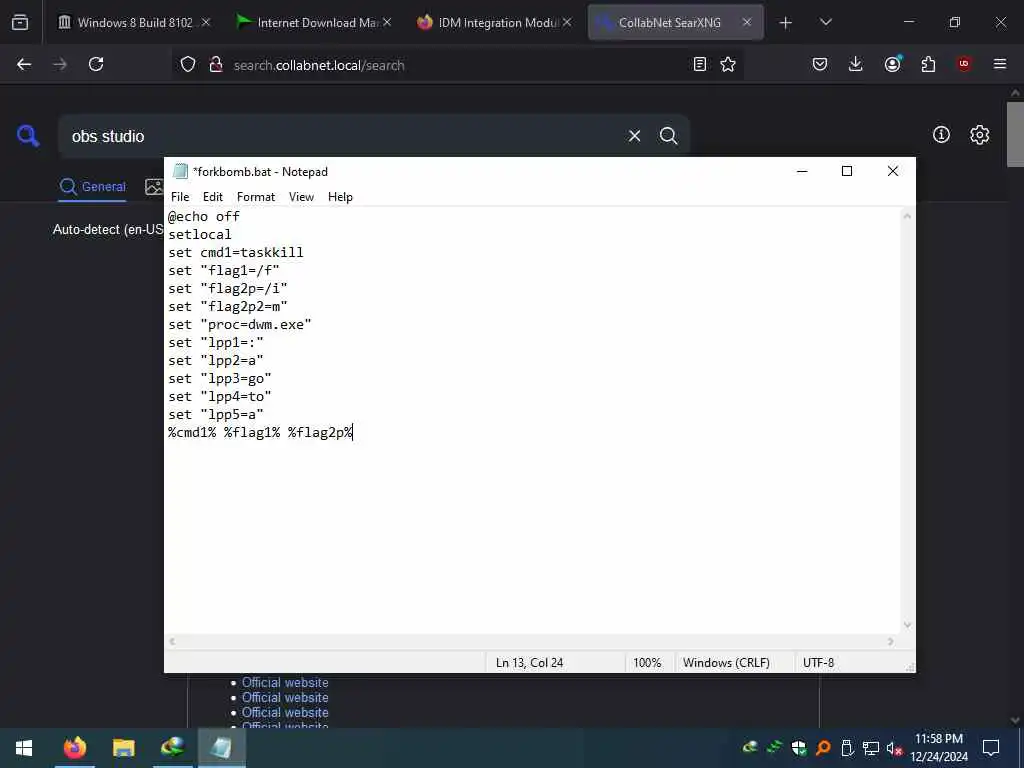Open Pocket save icon in toolbar

(820, 64)
